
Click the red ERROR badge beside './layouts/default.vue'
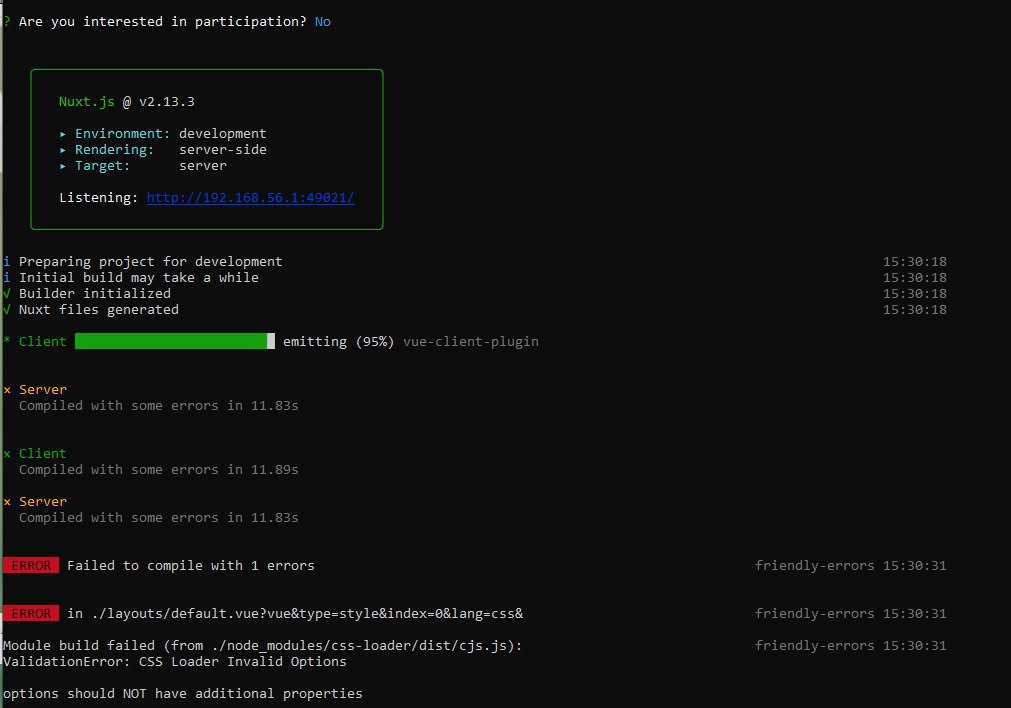point(30,613)
